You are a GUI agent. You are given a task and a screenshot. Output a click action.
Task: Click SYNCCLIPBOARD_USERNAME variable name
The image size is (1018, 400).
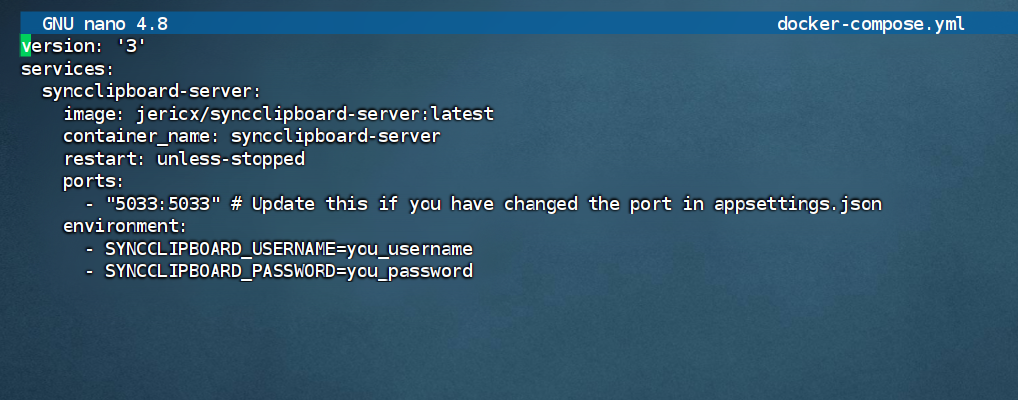(220, 249)
